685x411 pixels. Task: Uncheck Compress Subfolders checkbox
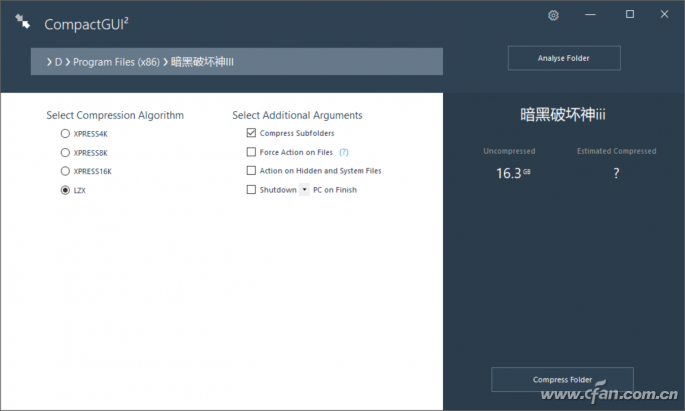(251, 133)
